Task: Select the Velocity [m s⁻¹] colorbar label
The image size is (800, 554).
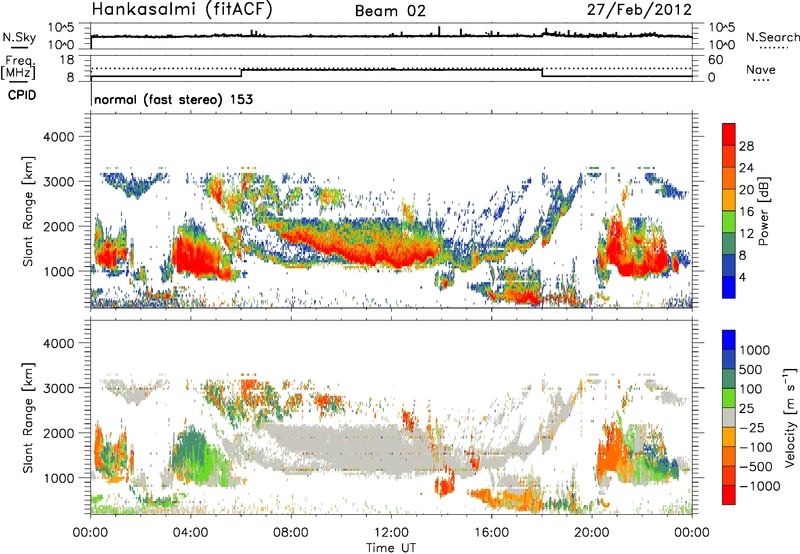Action: pos(789,417)
